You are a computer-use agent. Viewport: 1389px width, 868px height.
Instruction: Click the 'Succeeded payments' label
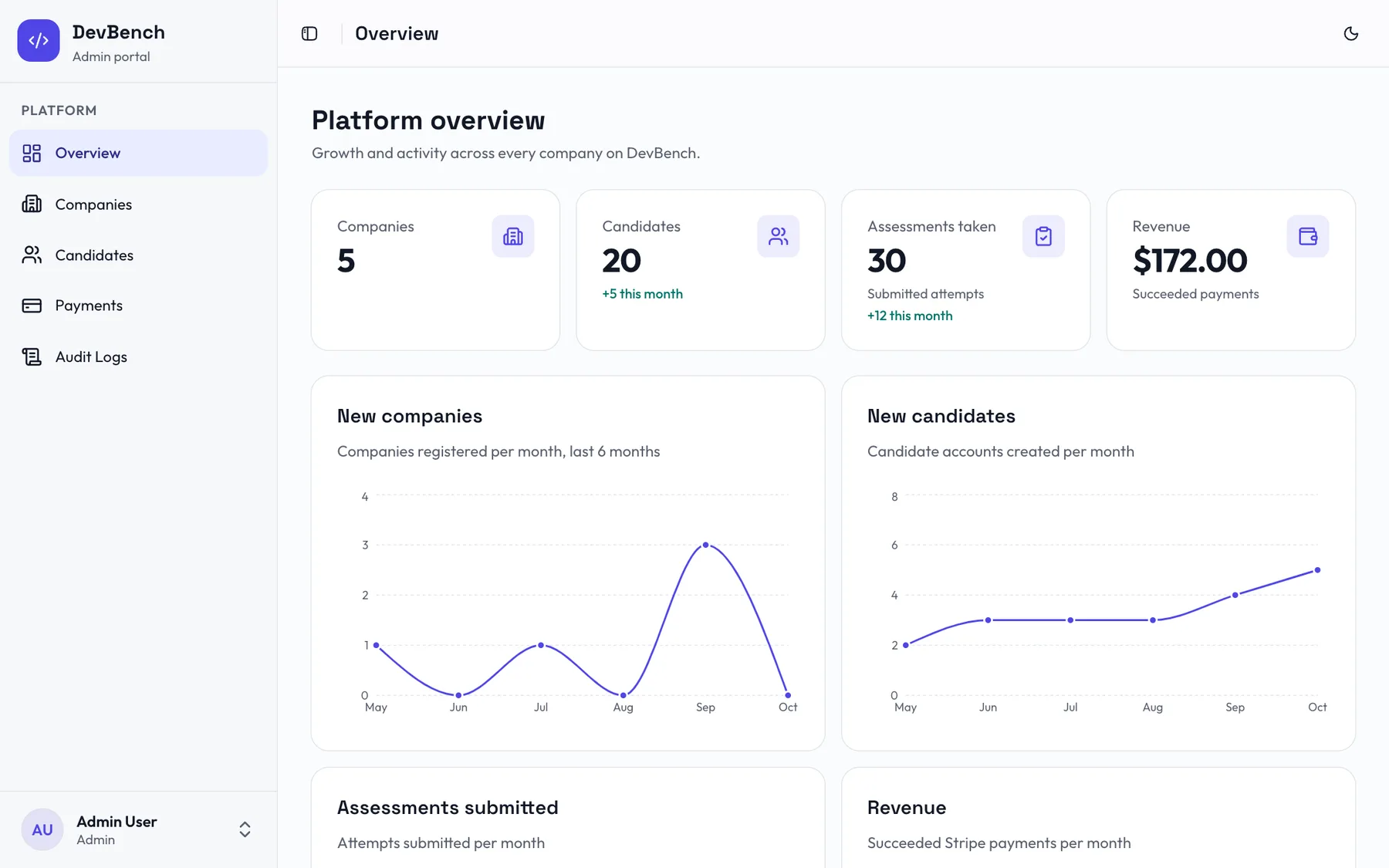1195,294
